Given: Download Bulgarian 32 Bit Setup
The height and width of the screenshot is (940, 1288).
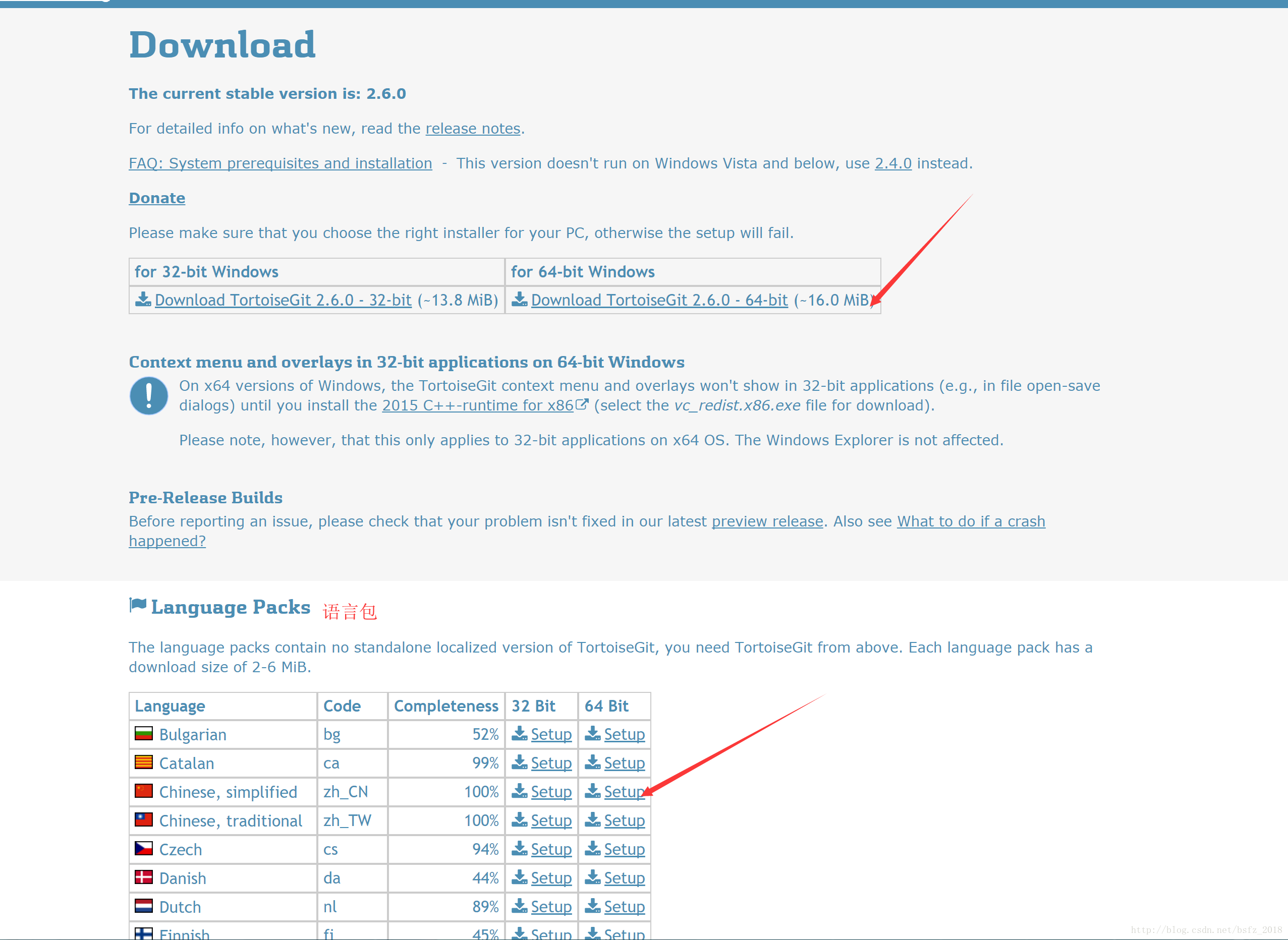Looking at the screenshot, I should point(551,735).
